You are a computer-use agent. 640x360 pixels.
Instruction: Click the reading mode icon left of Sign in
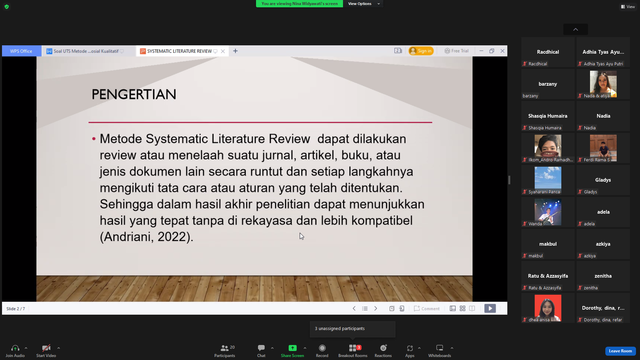point(398,51)
